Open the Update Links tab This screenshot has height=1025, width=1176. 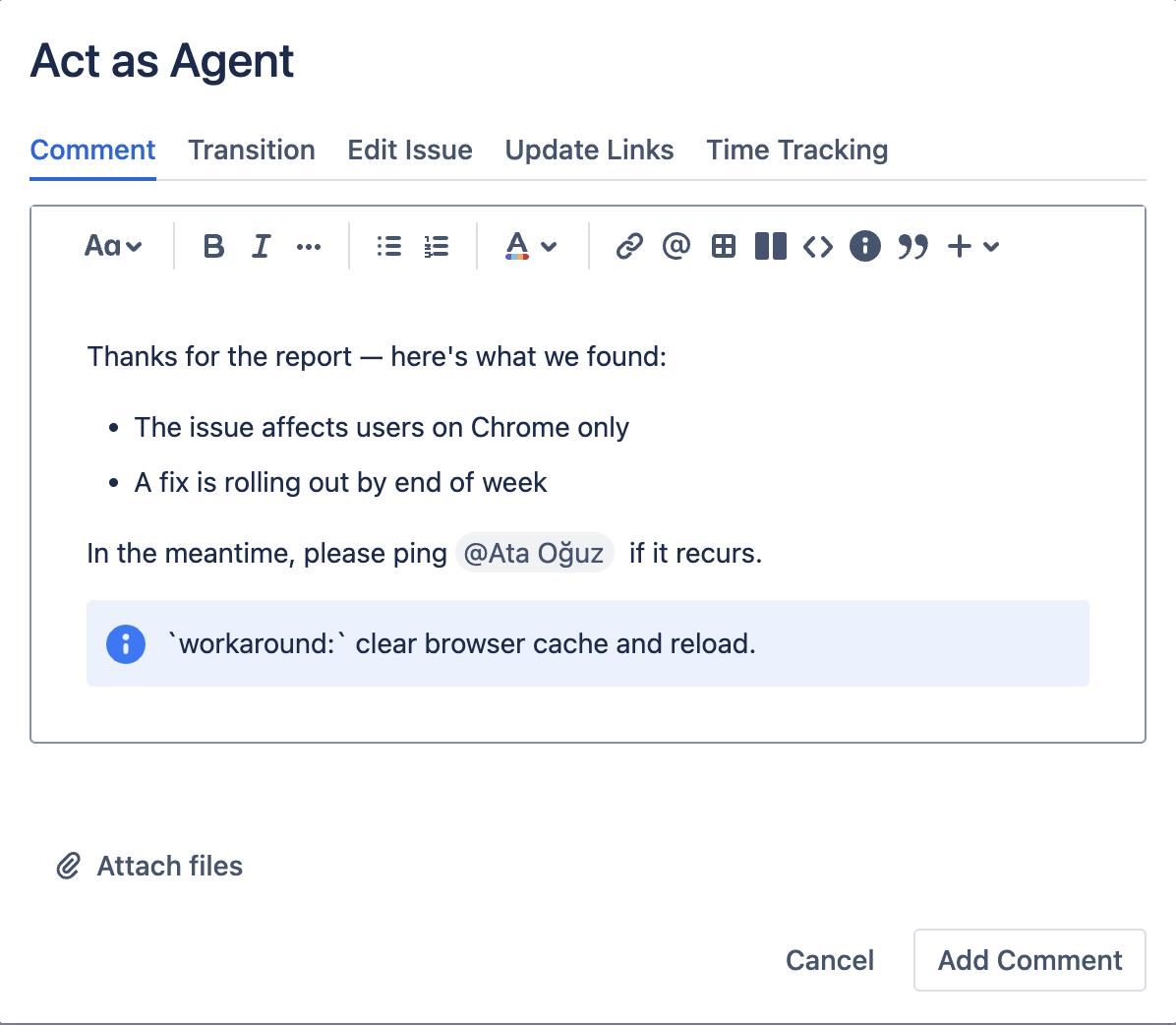[590, 151]
